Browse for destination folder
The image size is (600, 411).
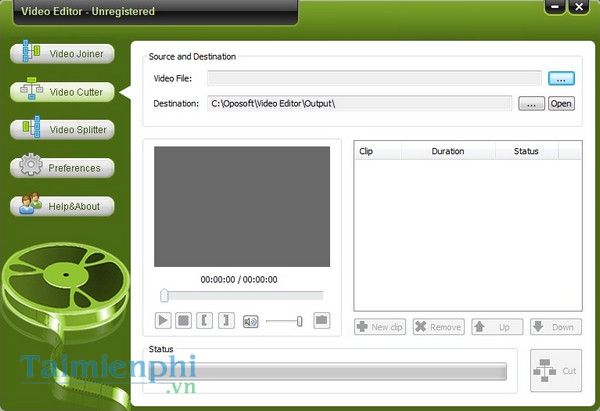(531, 104)
